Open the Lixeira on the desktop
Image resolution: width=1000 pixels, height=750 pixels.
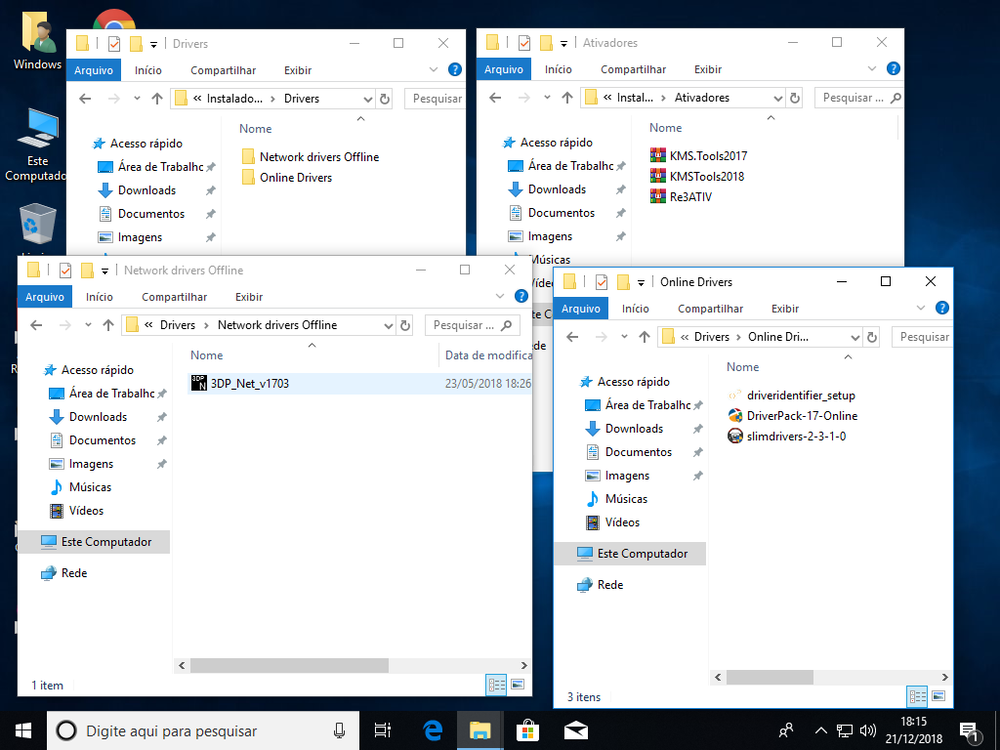(35, 220)
